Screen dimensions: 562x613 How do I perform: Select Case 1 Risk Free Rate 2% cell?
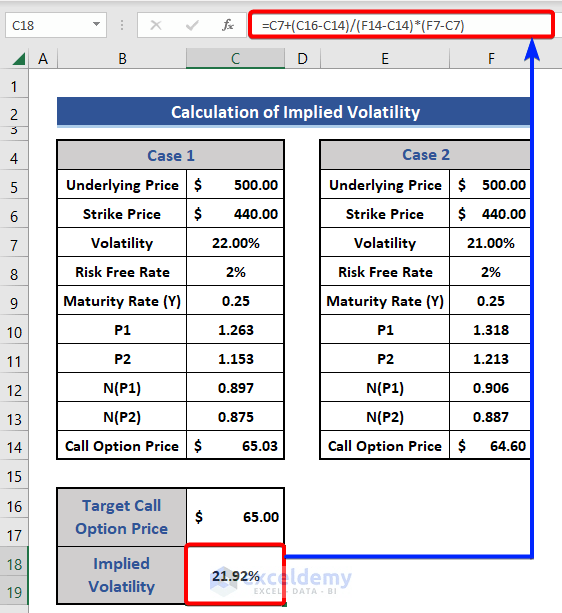(x=235, y=272)
